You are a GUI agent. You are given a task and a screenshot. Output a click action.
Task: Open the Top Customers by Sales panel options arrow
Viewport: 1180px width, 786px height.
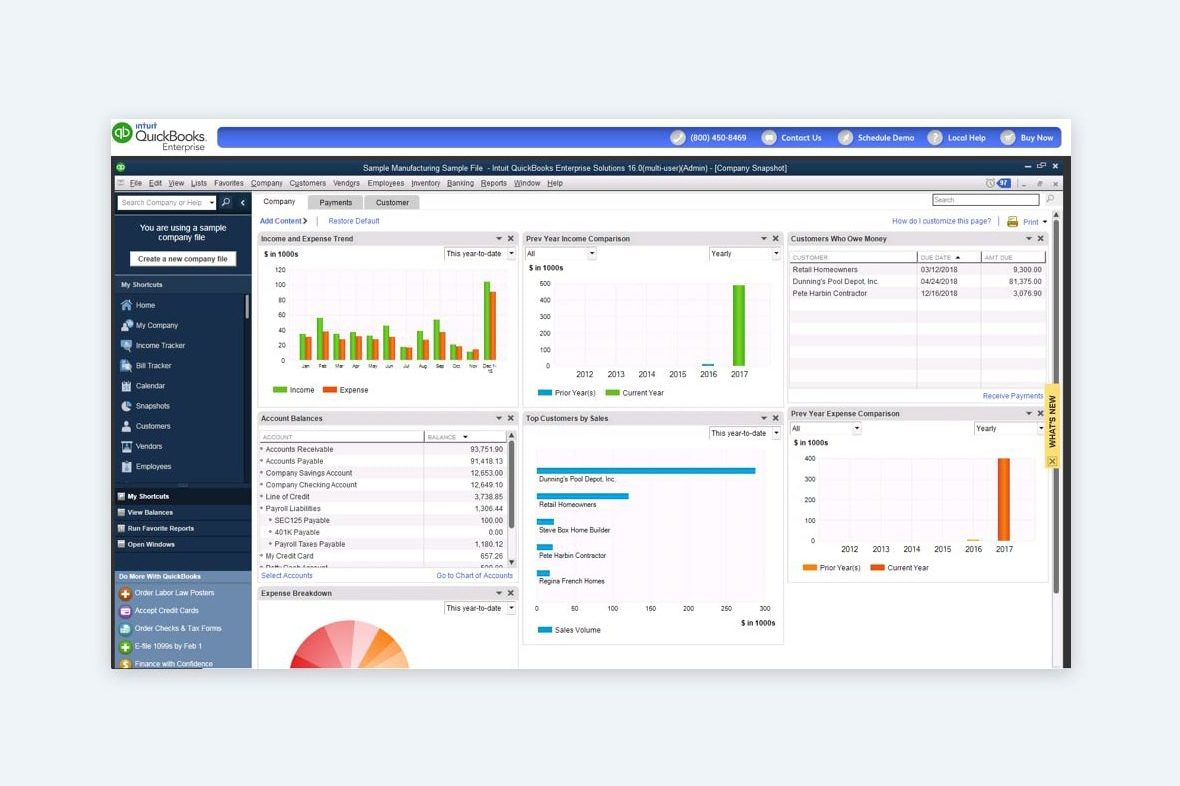763,419
